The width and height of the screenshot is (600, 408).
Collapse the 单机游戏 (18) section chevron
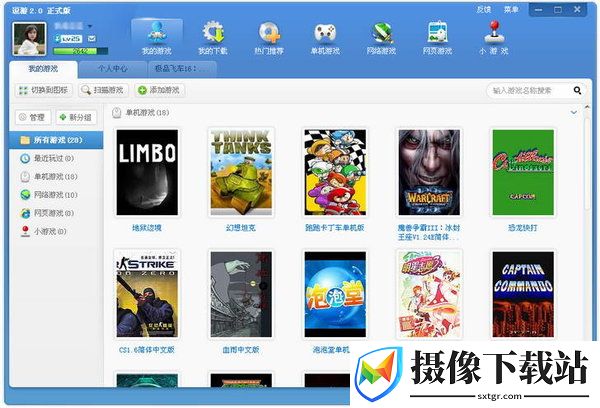click(x=574, y=113)
